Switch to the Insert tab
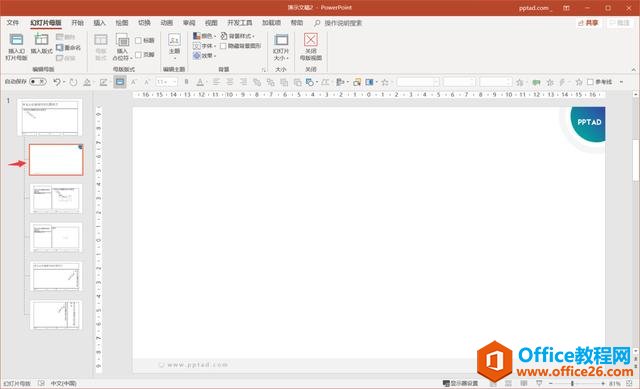Image resolution: width=640 pixels, height=389 pixels. coord(100,23)
